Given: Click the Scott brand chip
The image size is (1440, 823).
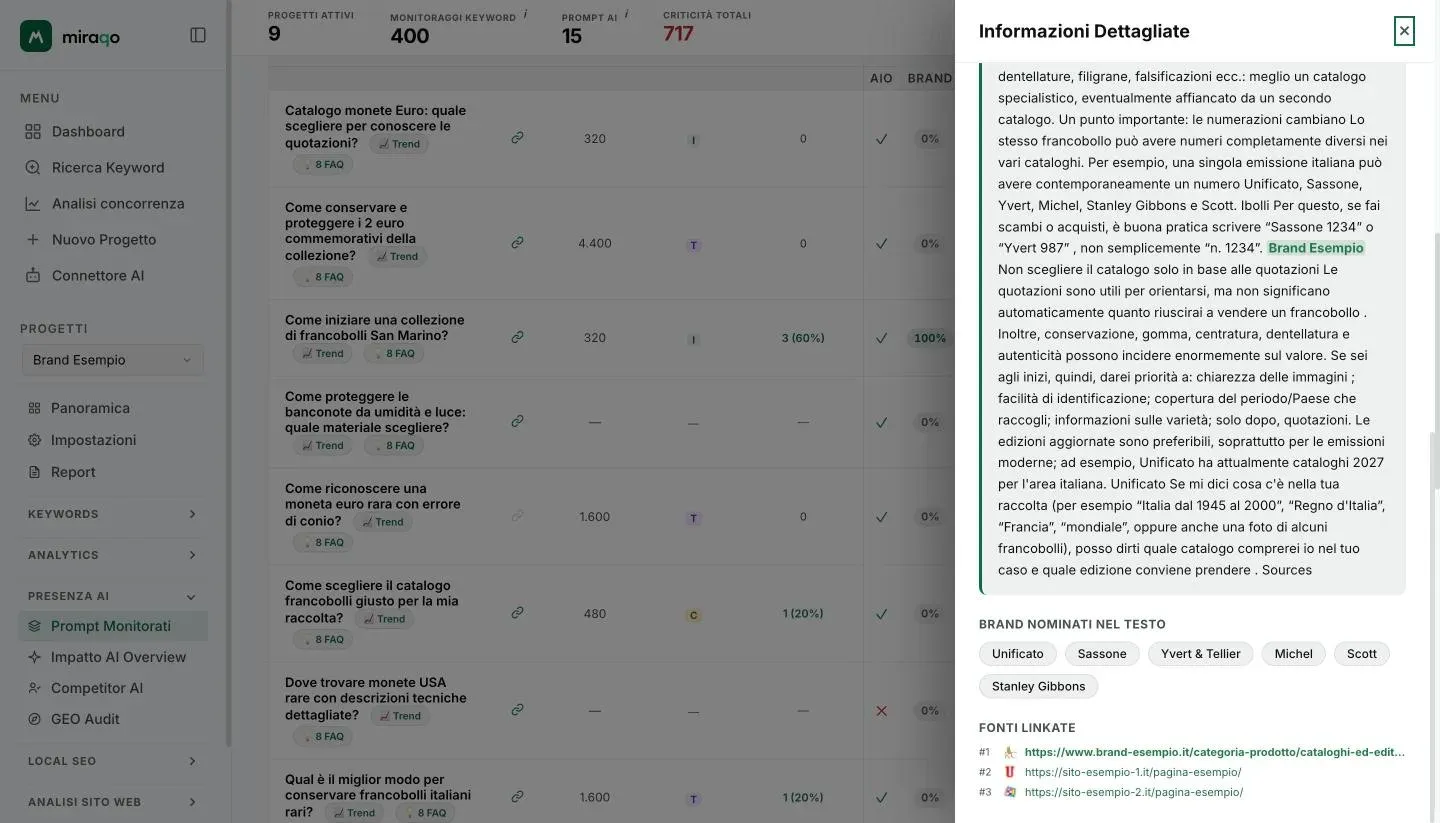Looking at the screenshot, I should click(1361, 654).
